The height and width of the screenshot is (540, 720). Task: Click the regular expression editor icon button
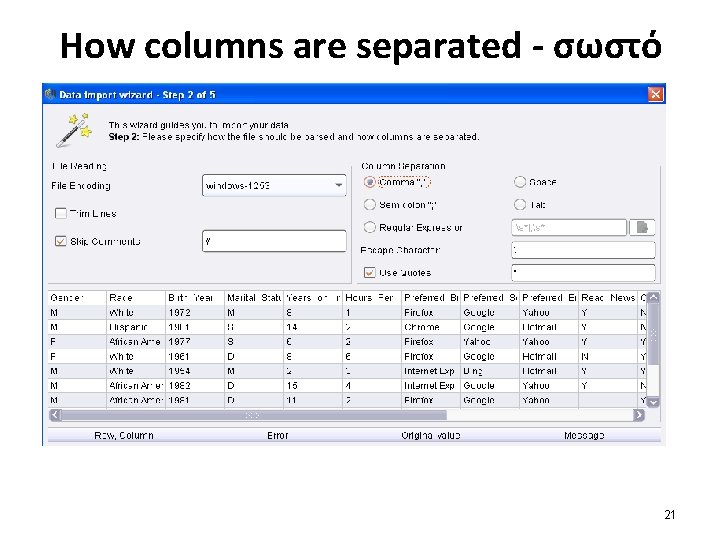point(641,227)
